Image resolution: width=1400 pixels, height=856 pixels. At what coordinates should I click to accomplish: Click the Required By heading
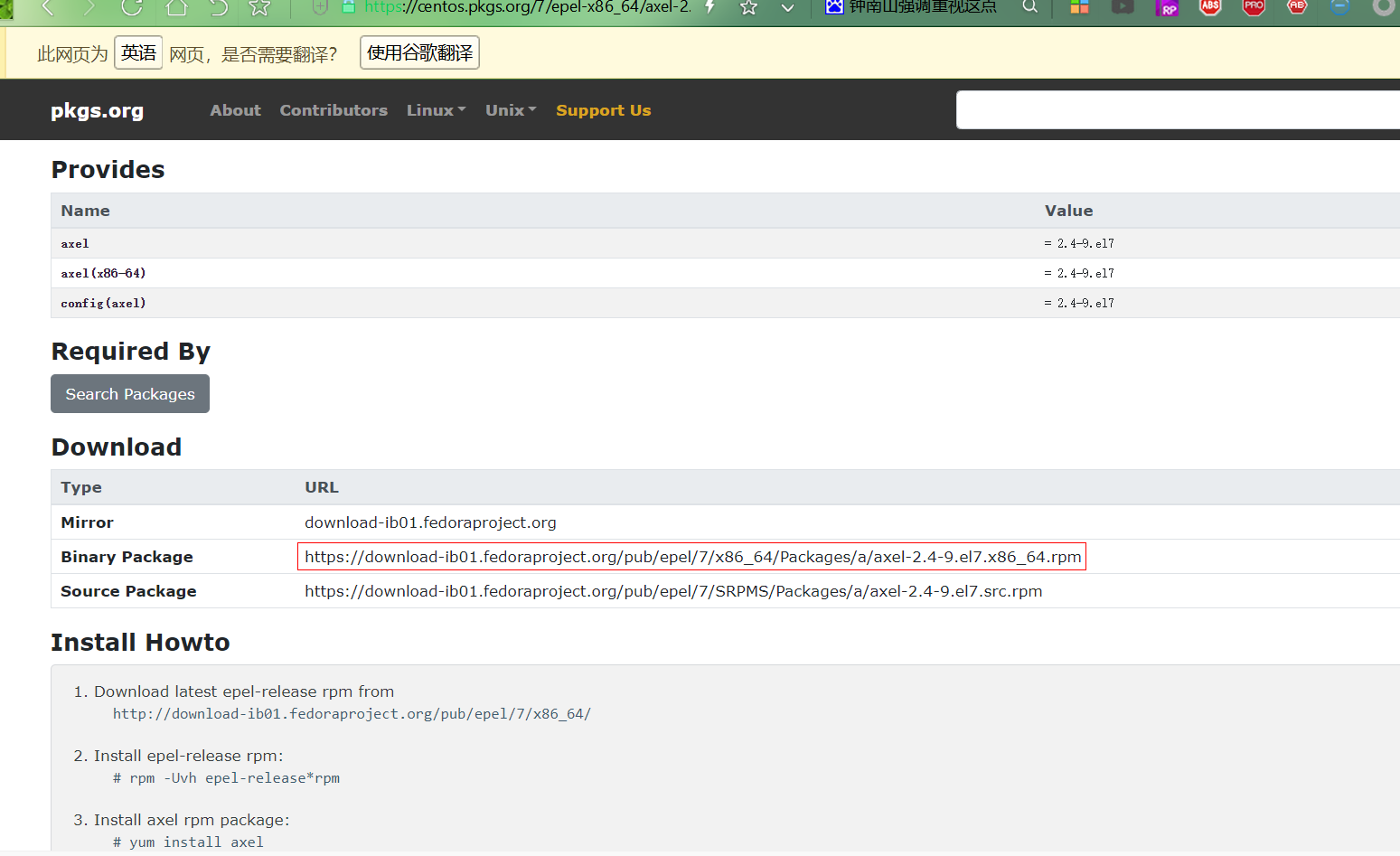tap(130, 352)
